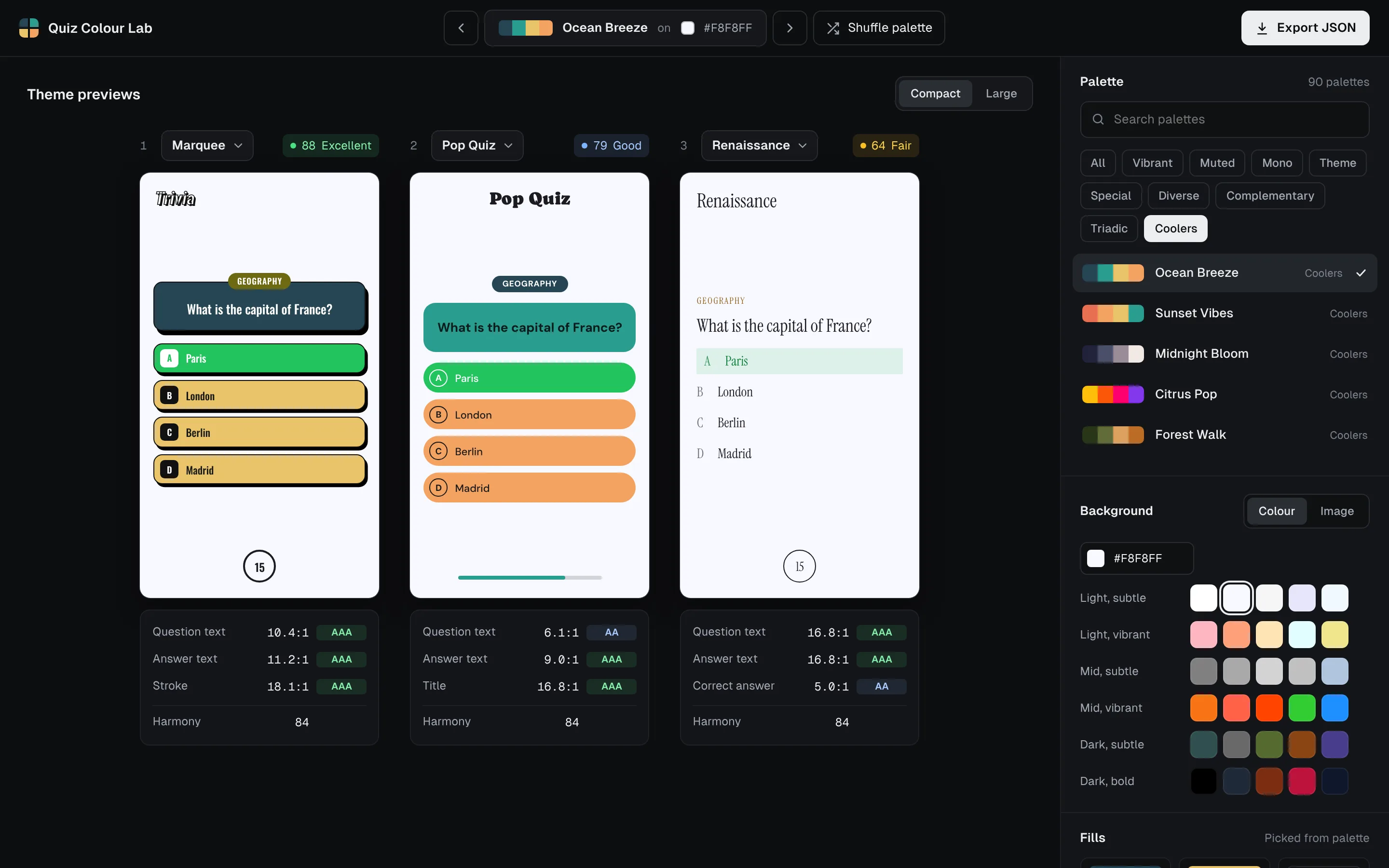The height and width of the screenshot is (868, 1389).
Task: Filter palettes by Mono
Action: [x=1277, y=163]
